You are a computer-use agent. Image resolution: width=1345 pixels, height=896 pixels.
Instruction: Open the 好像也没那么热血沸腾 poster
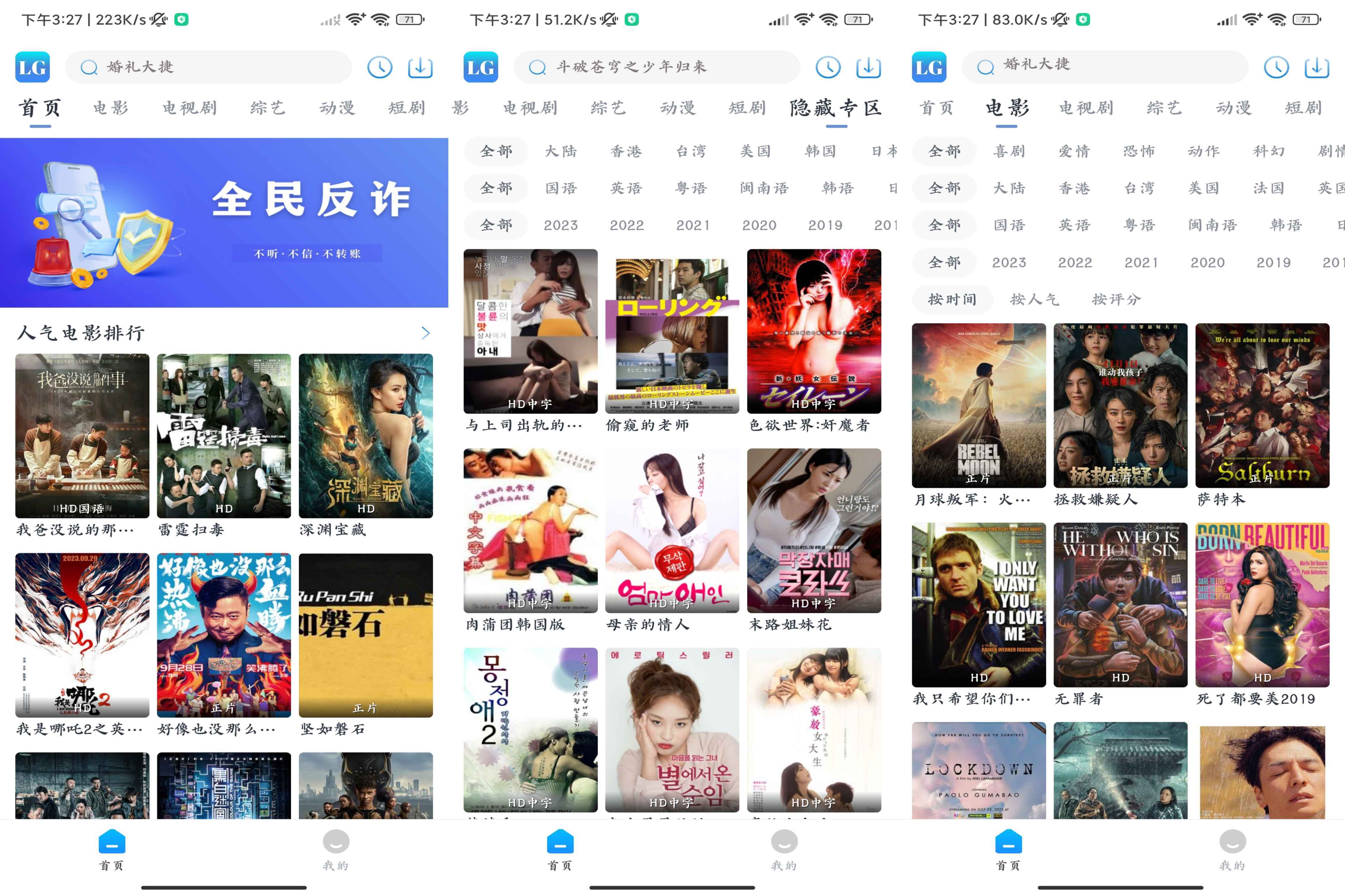coord(224,635)
